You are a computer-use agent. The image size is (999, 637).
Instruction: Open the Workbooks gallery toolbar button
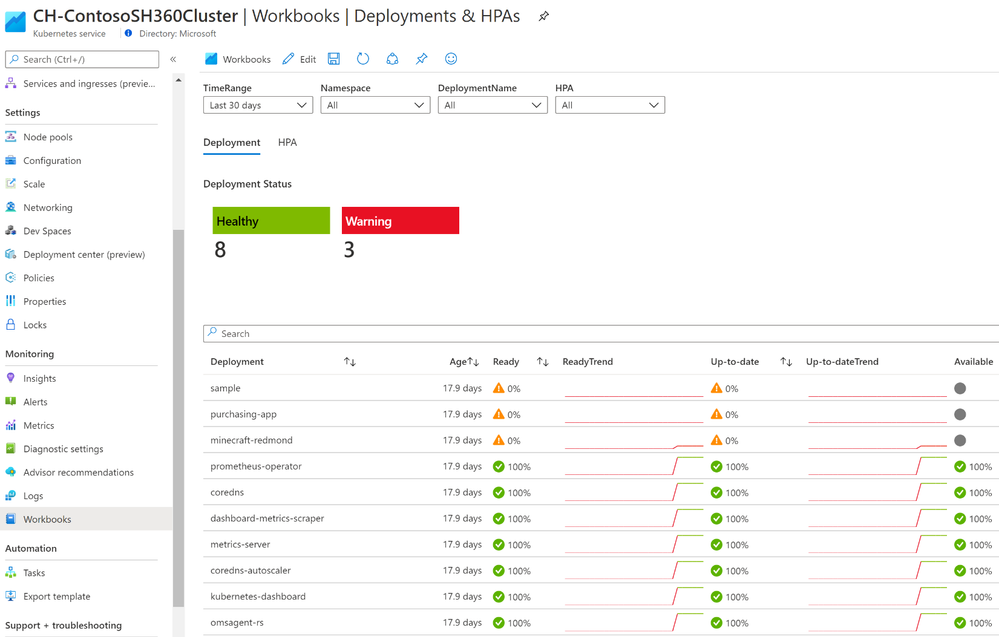(238, 59)
